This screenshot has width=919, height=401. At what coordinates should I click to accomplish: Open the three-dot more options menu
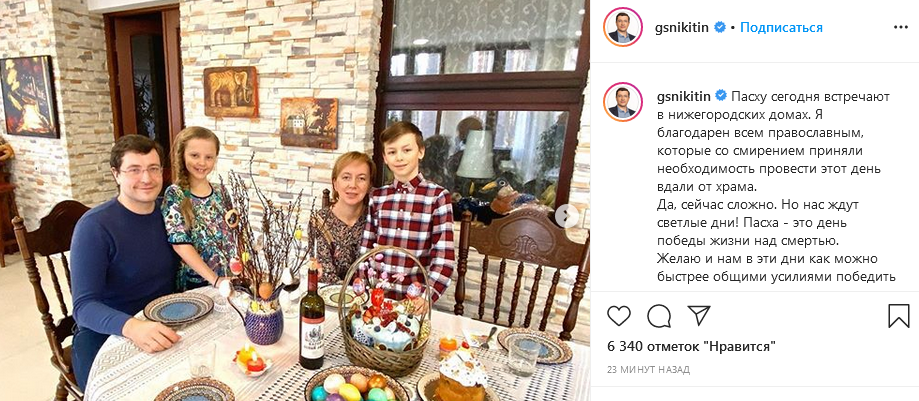901,28
